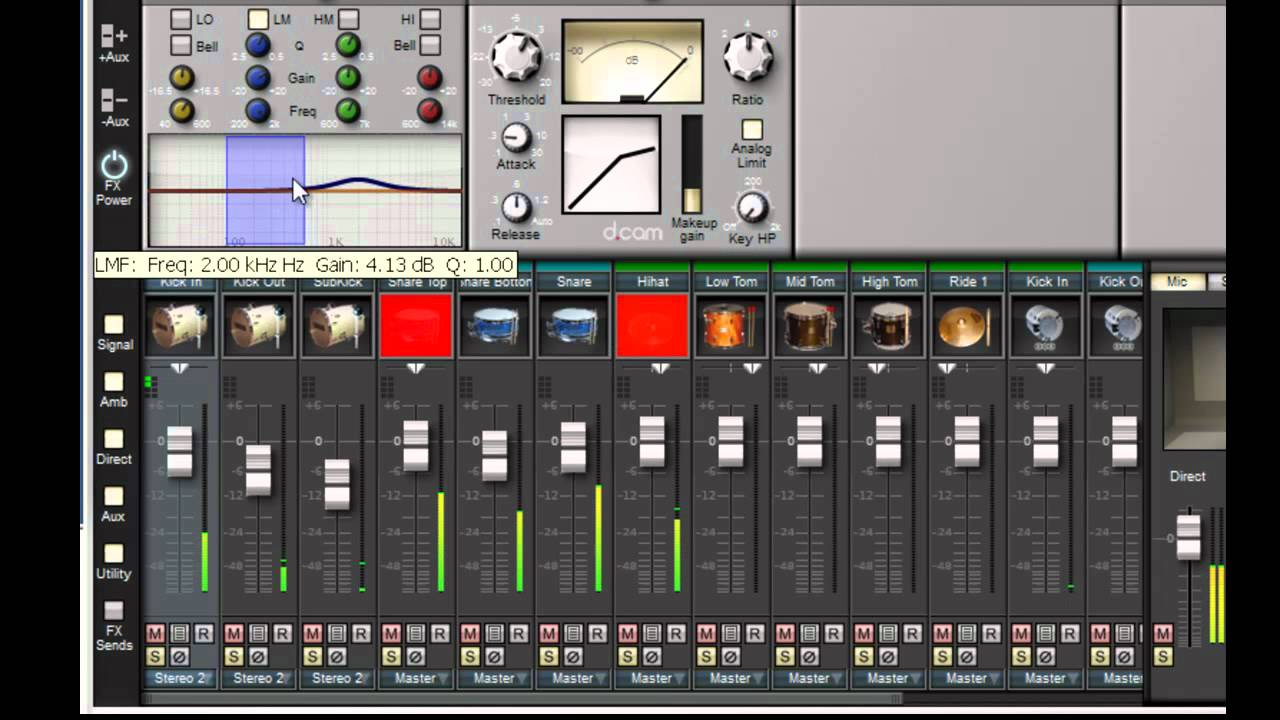Click the Key HP knob
Image resolution: width=1280 pixels, height=720 pixels.
coord(752,207)
